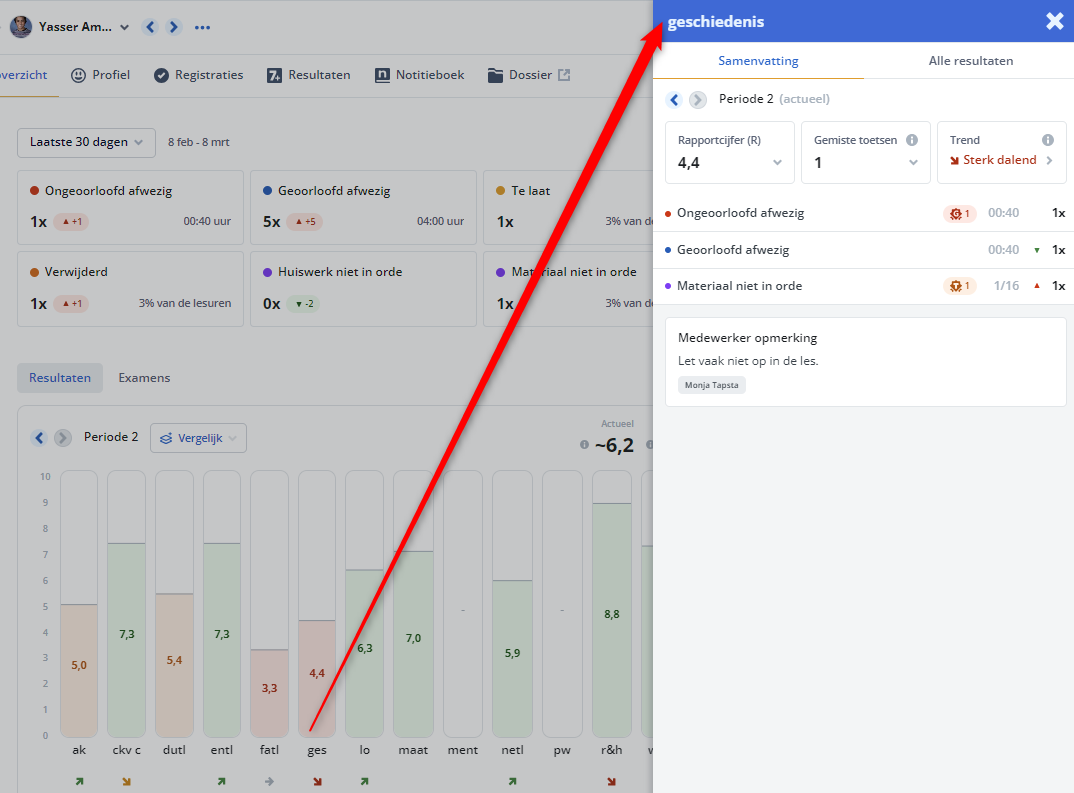Click the Trend info icon
Image resolution: width=1074 pixels, height=793 pixels.
click(1047, 140)
